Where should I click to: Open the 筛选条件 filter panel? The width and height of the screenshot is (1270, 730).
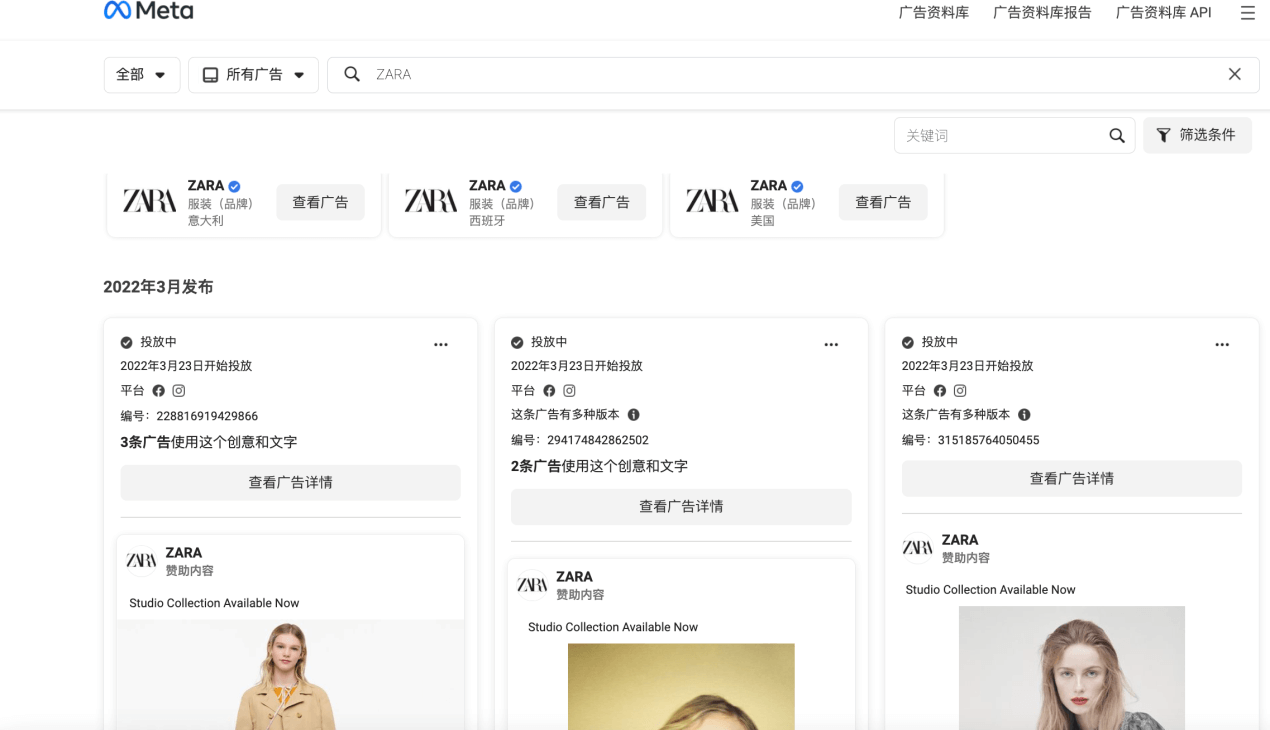pyautogui.click(x=1196, y=135)
